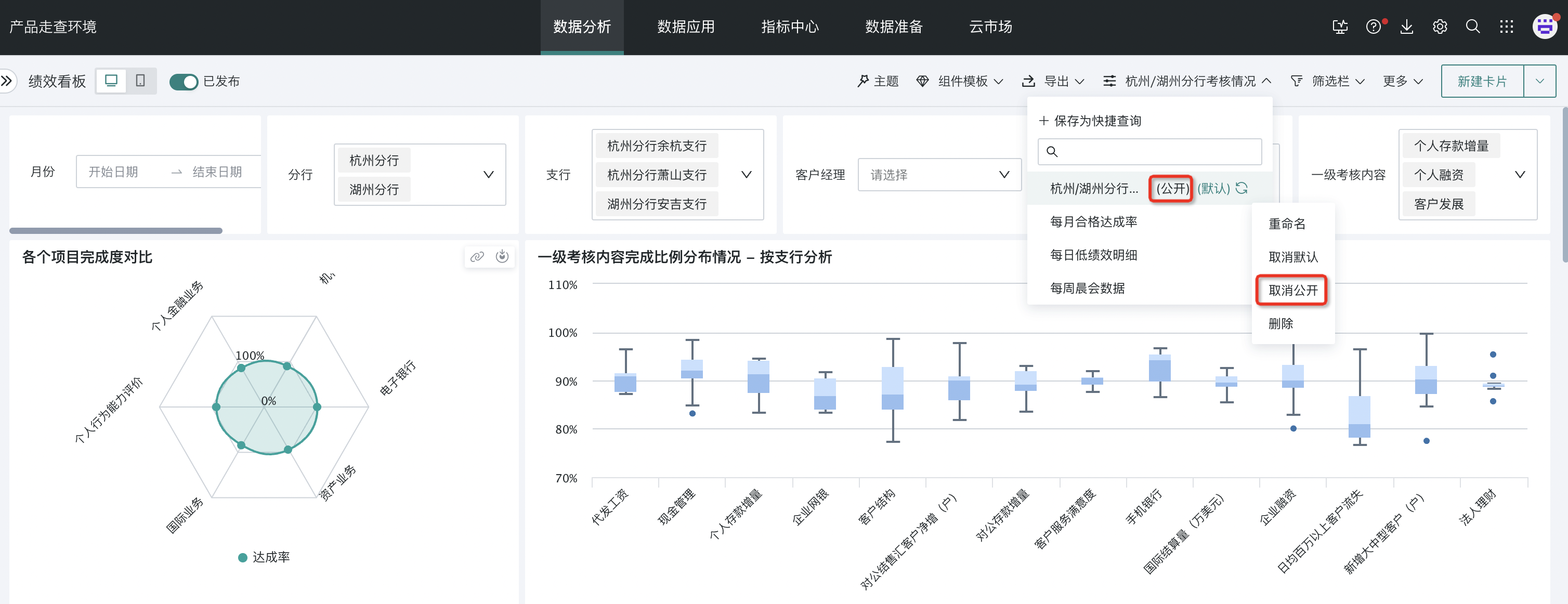The image size is (1568, 604).
Task: Switch to the 数据应用 tab
Action: tap(686, 27)
